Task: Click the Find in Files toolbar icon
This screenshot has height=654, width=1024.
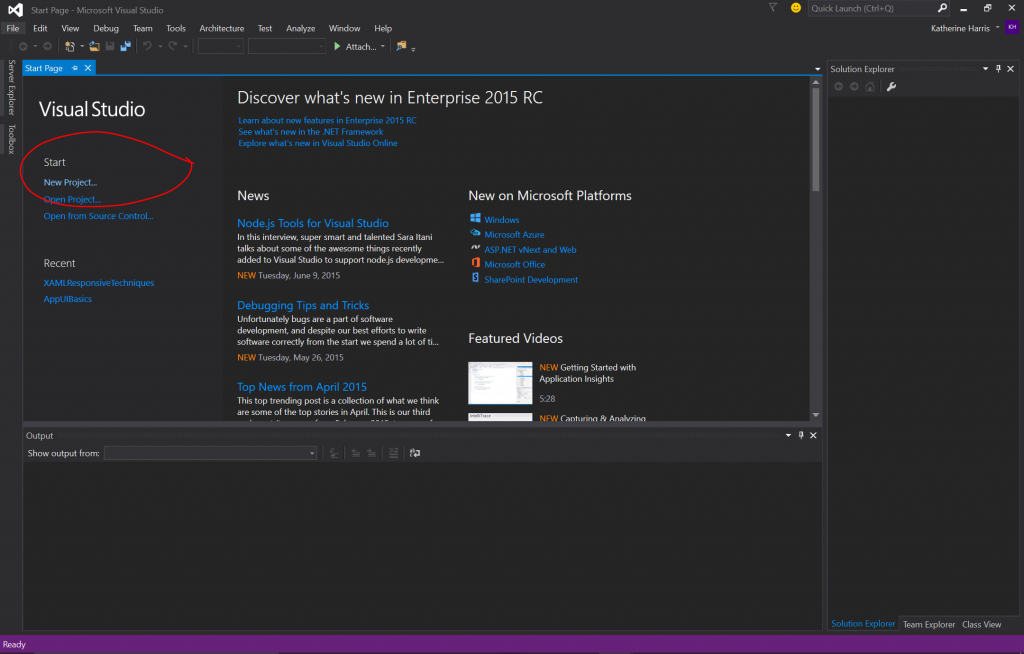Action: 402,46
